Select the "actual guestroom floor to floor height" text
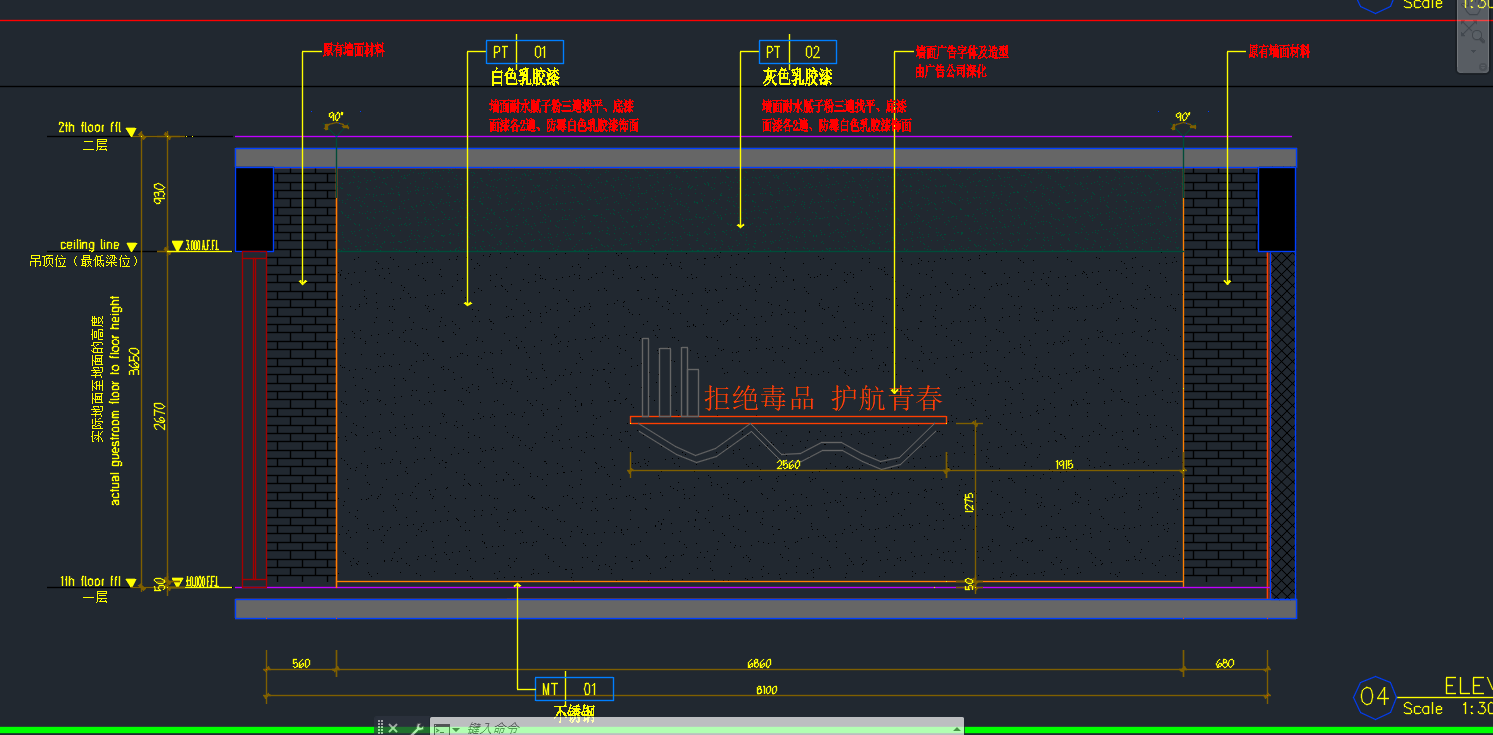This screenshot has width=1493, height=735. [x=115, y=400]
